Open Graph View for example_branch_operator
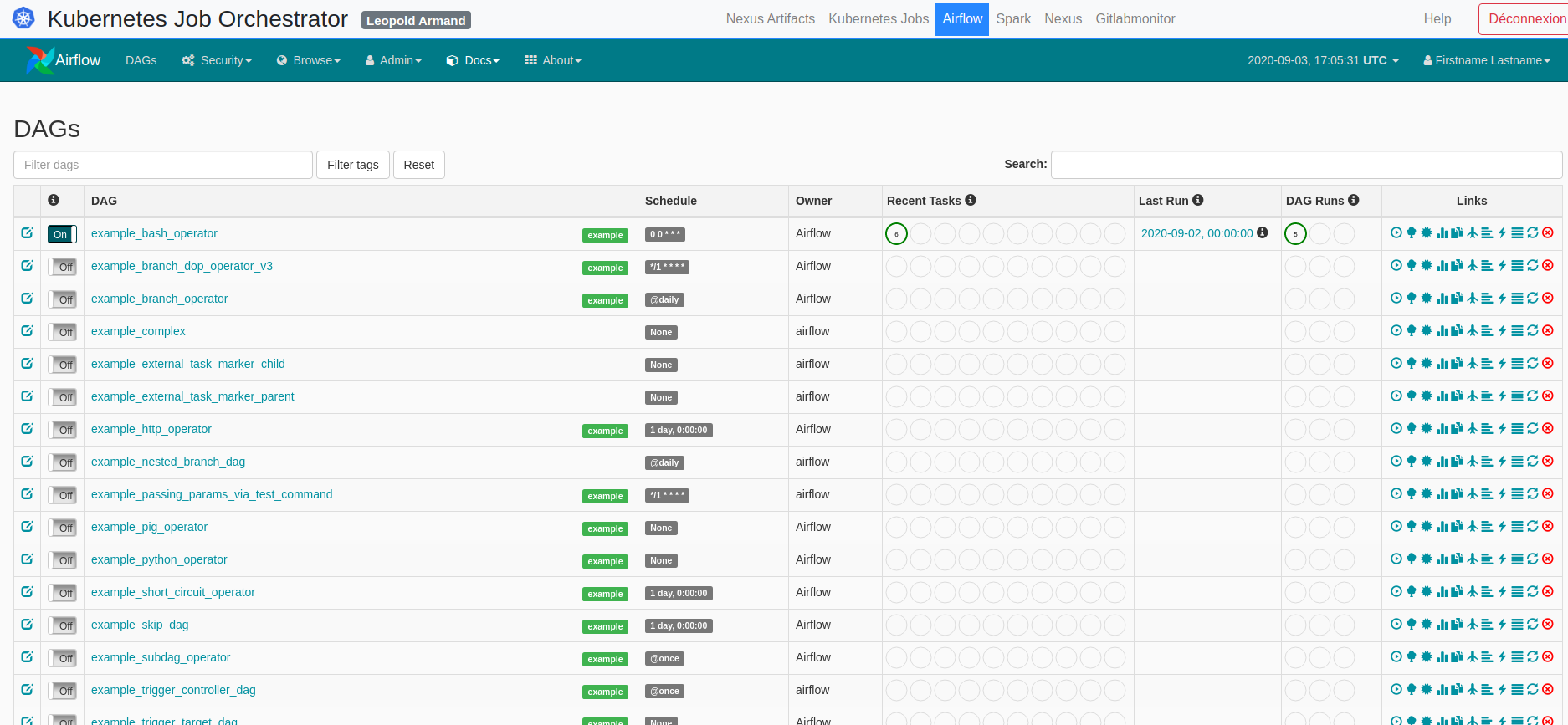1568x725 pixels. [1427, 298]
